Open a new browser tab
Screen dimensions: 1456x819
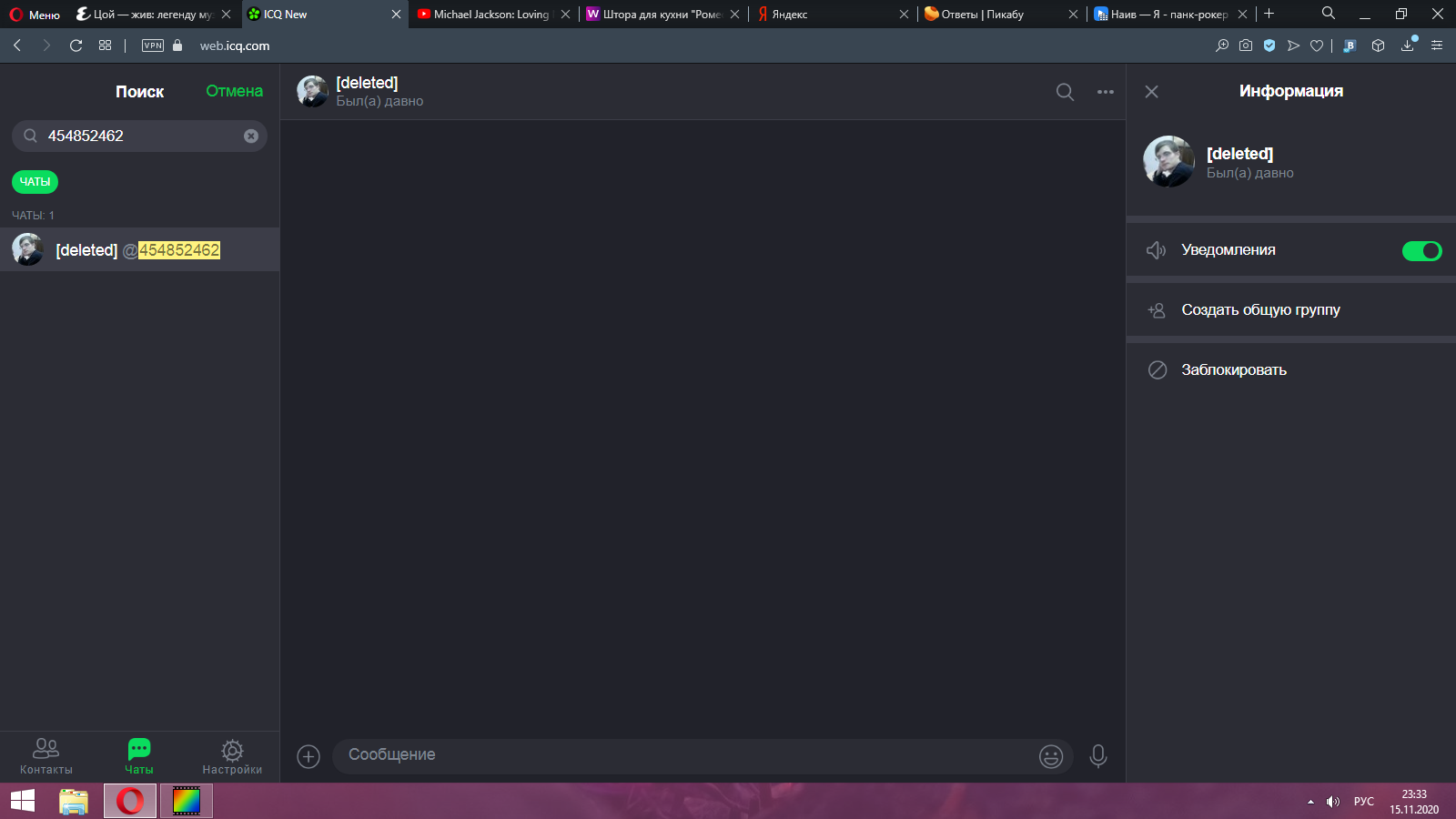click(x=1269, y=14)
